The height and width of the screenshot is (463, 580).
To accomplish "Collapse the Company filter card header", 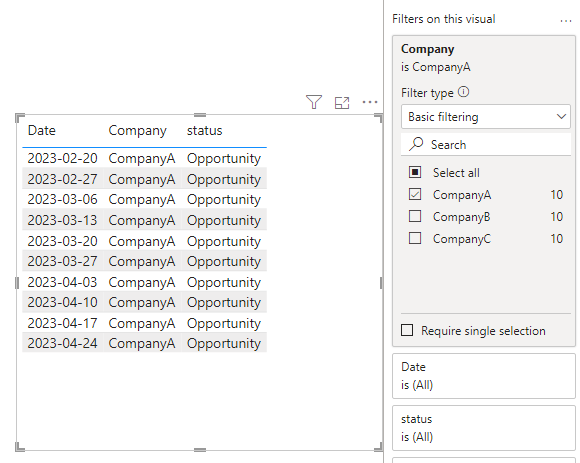I will point(428,49).
